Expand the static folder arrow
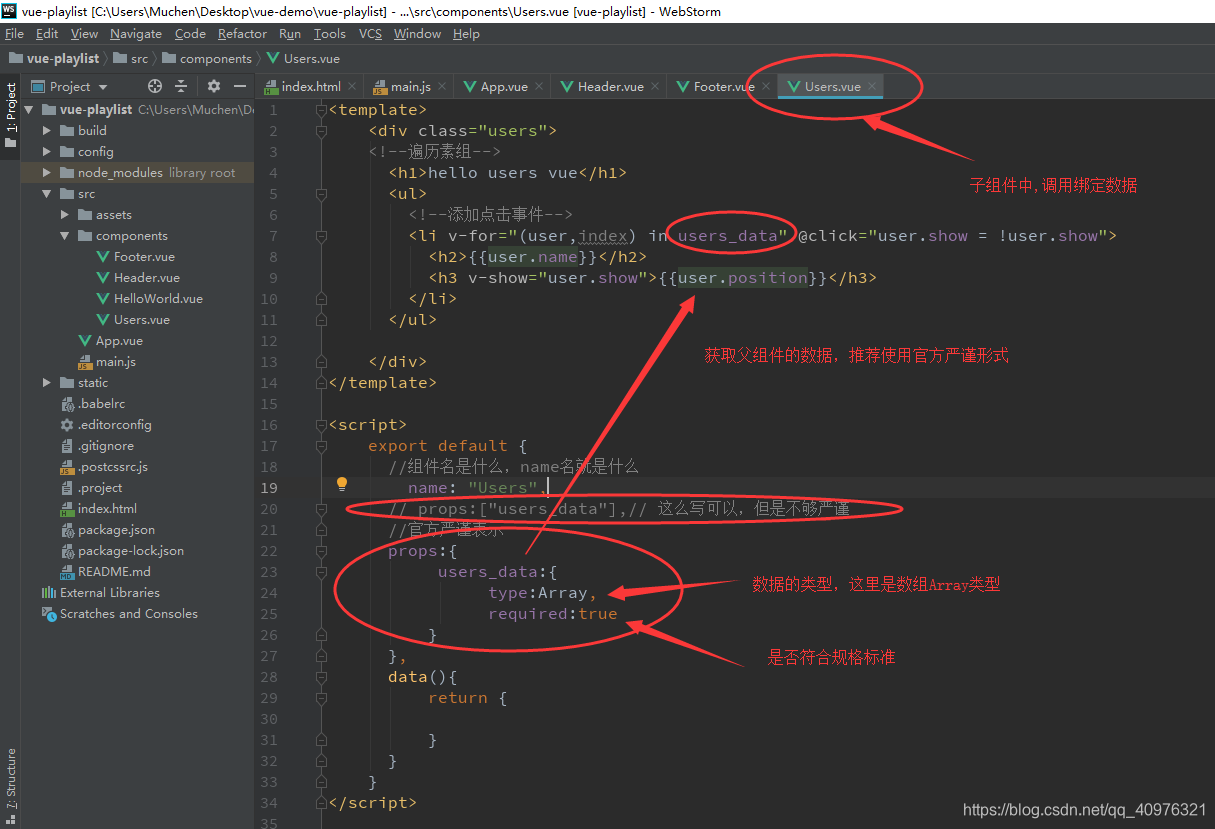The height and width of the screenshot is (829, 1215). (x=47, y=383)
